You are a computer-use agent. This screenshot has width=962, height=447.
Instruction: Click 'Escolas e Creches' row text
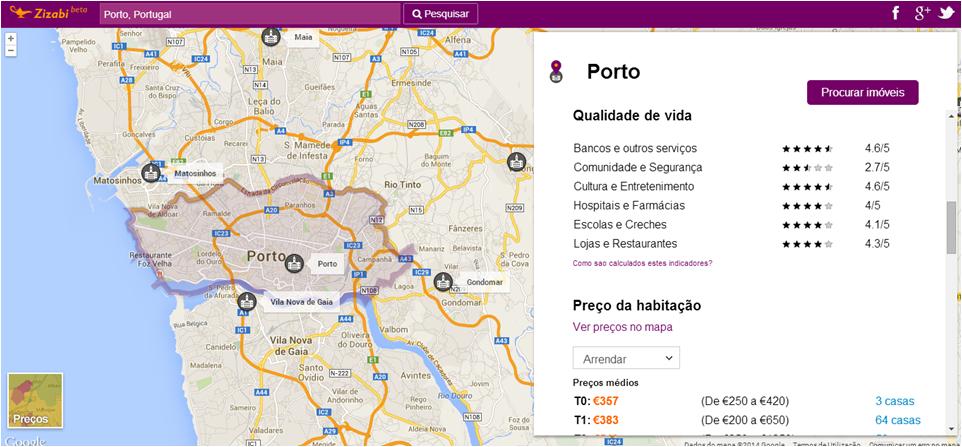tap(620, 224)
